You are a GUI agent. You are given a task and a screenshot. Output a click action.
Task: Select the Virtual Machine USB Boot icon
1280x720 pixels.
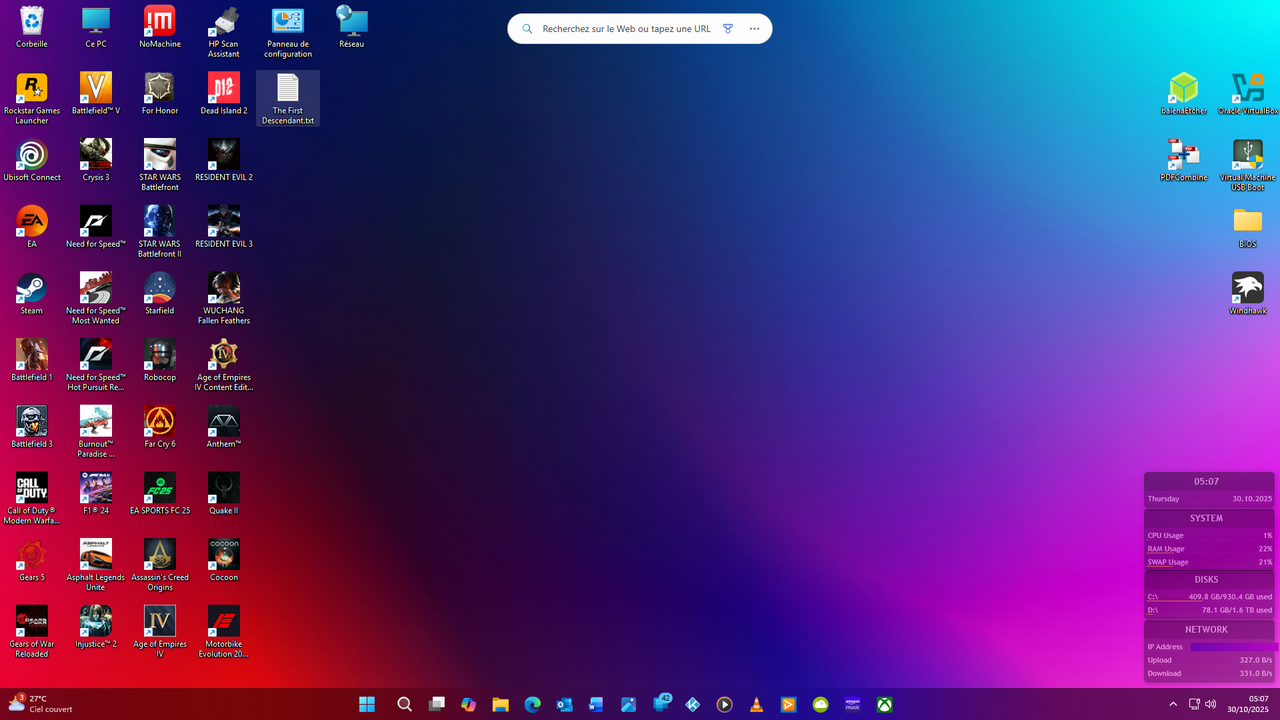coord(1248,166)
